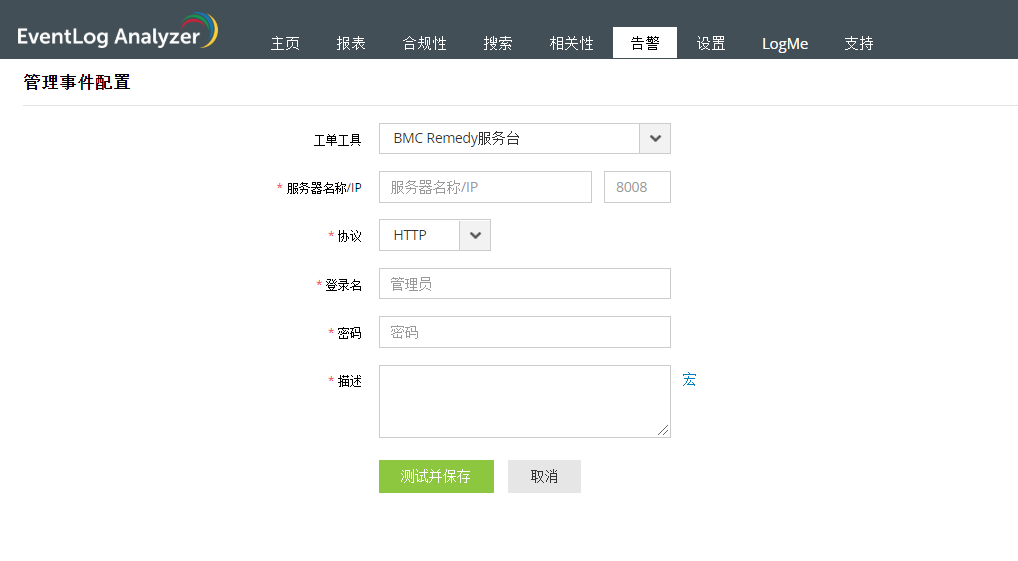The width and height of the screenshot is (1018, 561).
Task: Switch to the 报表 tab
Action: tap(351, 43)
